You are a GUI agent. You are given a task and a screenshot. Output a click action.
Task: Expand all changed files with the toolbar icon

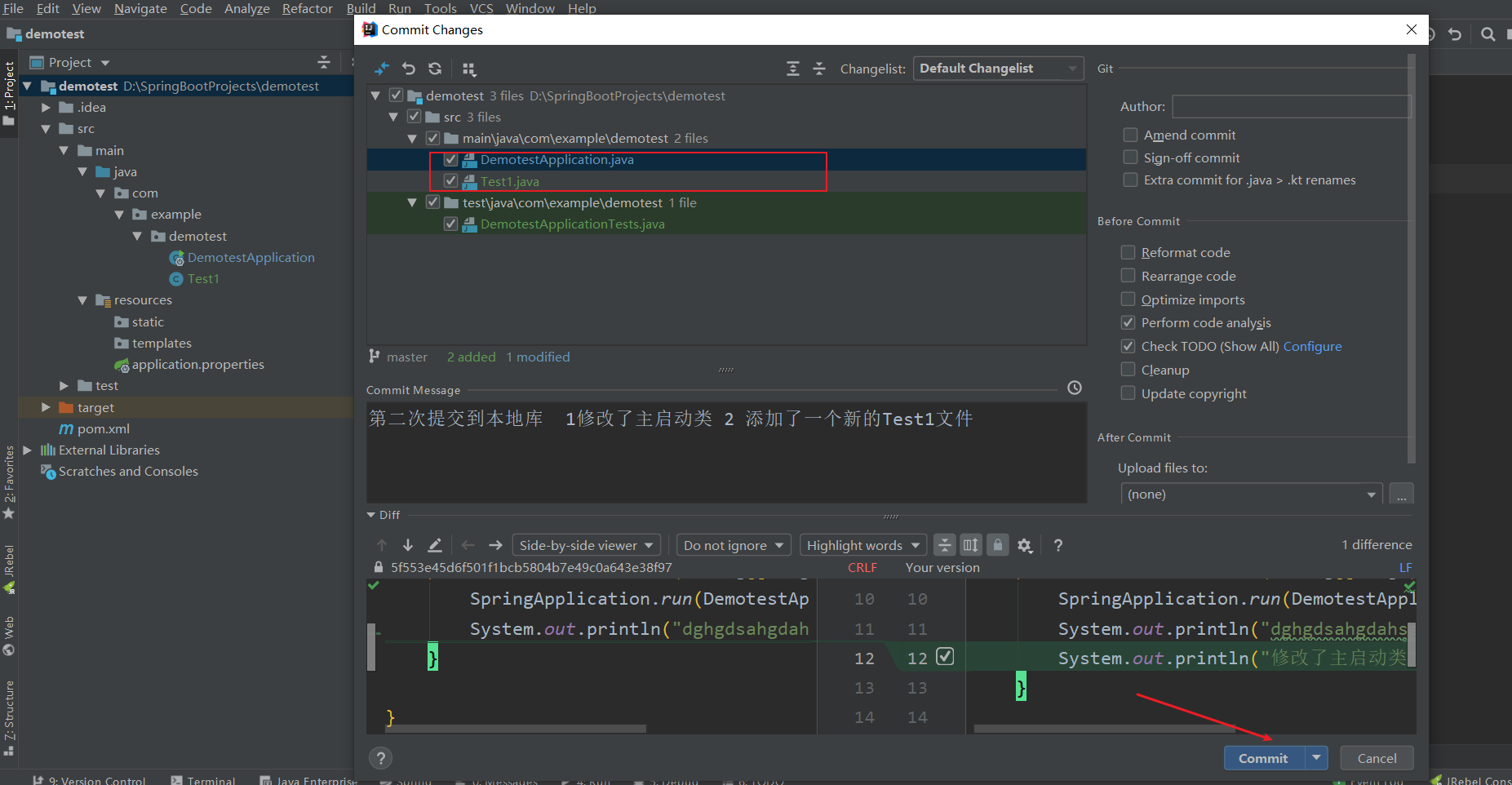[793, 69]
